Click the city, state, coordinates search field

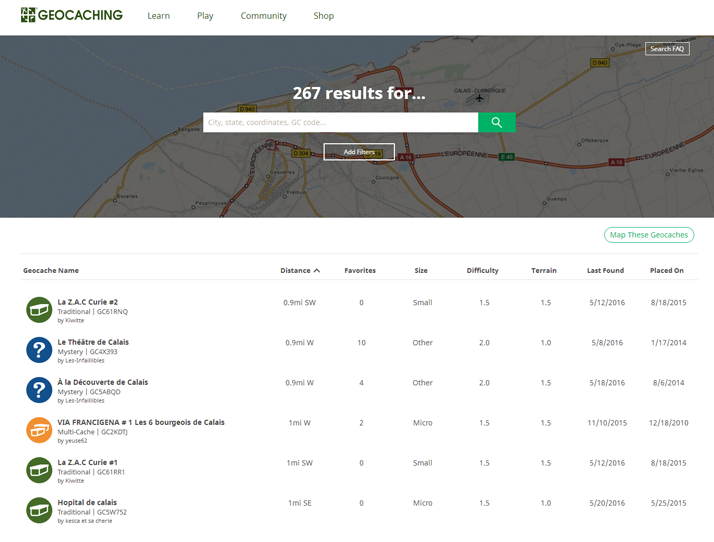[340, 123]
